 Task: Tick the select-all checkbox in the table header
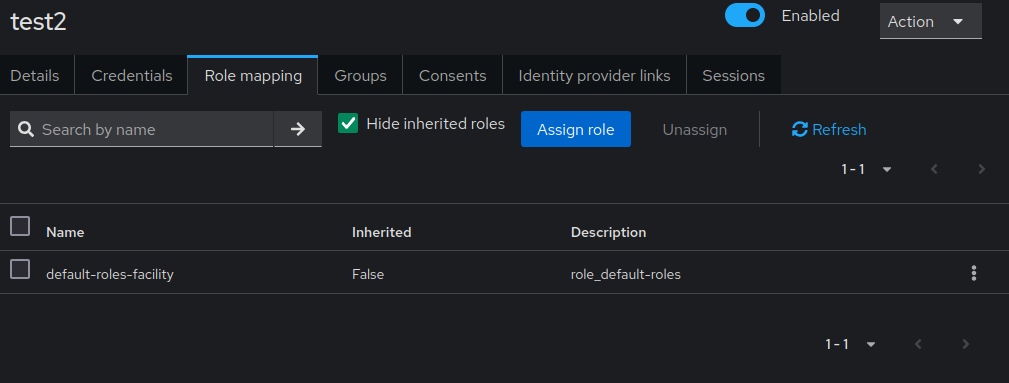[x=20, y=226]
